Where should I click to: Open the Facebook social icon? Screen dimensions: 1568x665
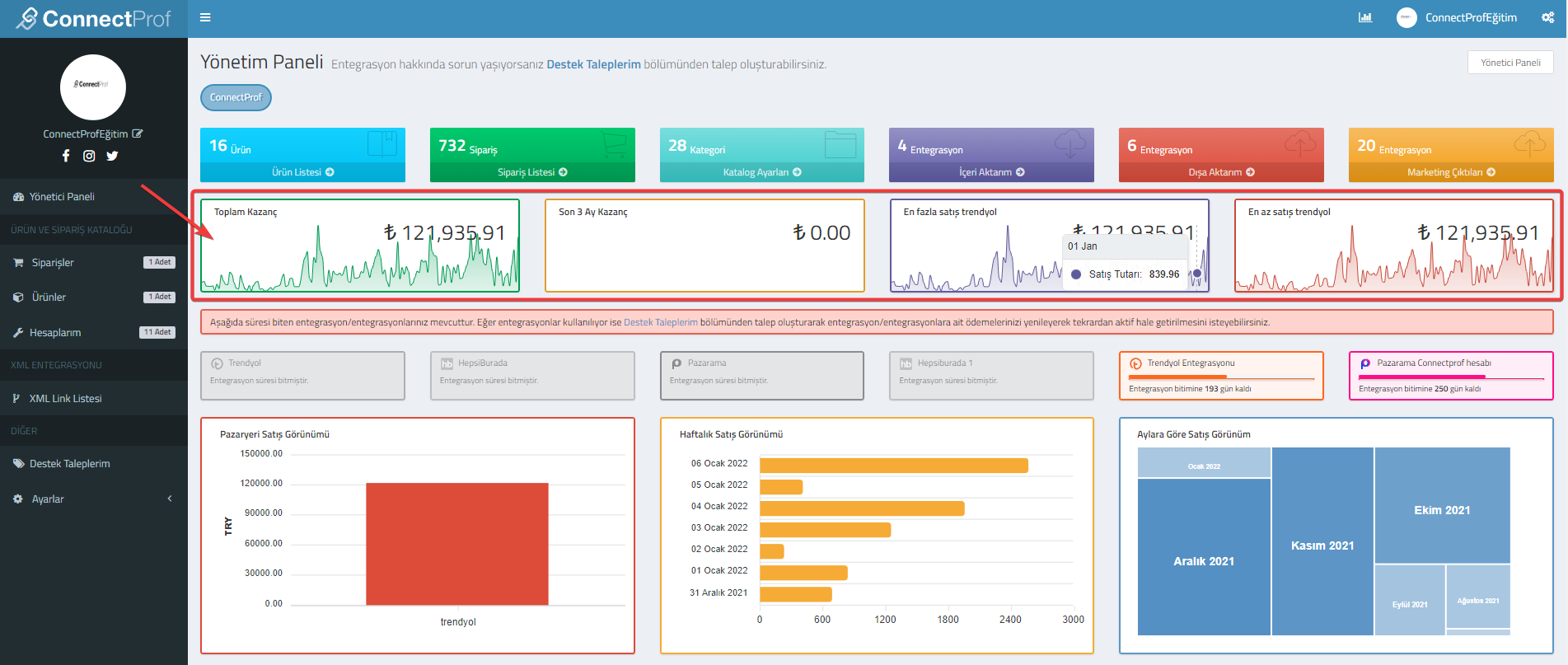[x=66, y=156]
